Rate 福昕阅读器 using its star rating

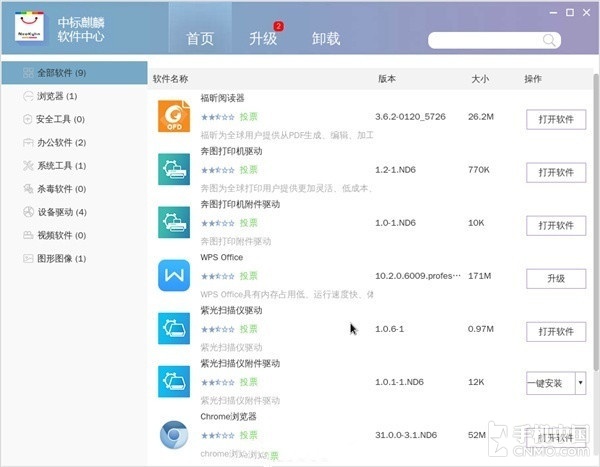(x=218, y=117)
